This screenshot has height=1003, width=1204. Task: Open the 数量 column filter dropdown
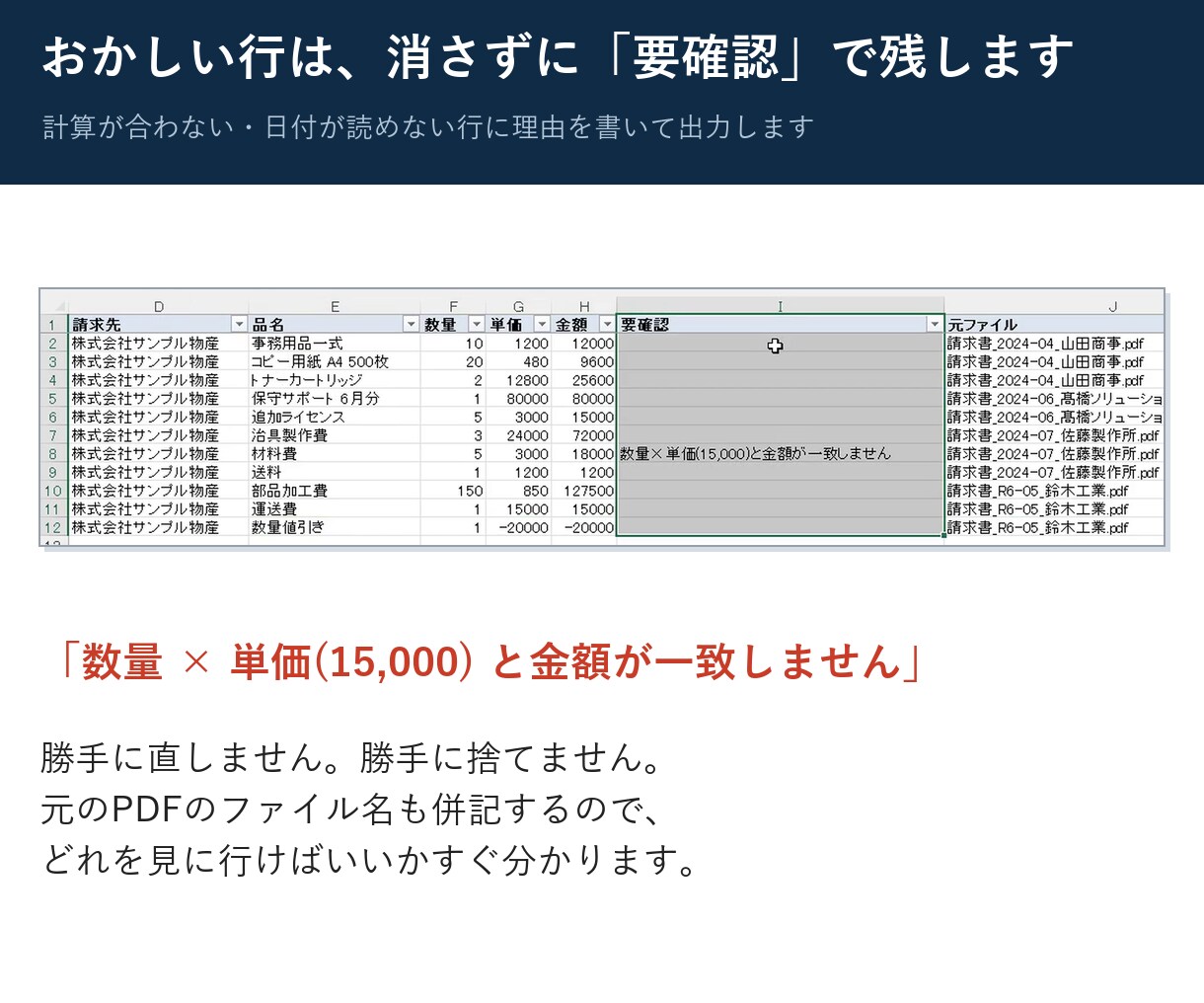(477, 324)
